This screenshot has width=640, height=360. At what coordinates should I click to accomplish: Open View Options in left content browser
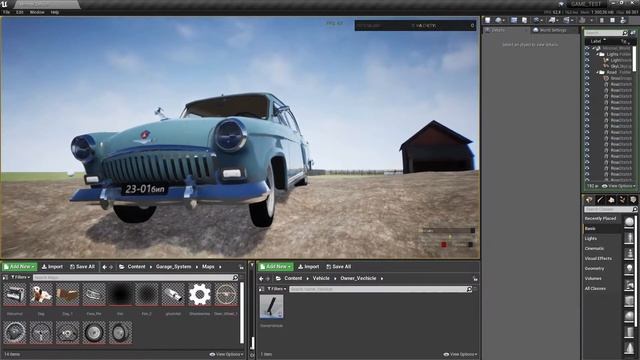tap(227, 355)
